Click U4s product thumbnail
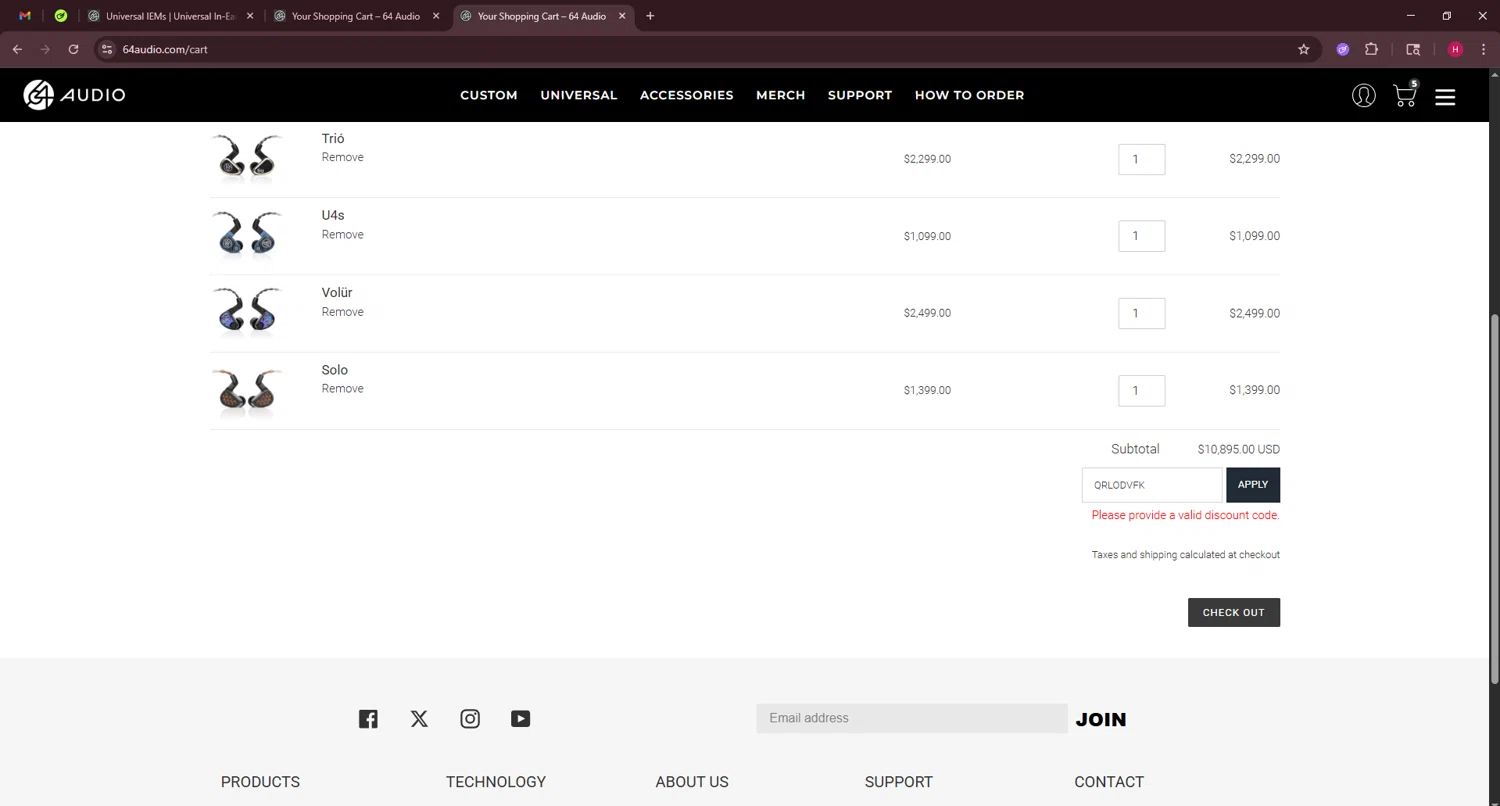 click(x=247, y=235)
